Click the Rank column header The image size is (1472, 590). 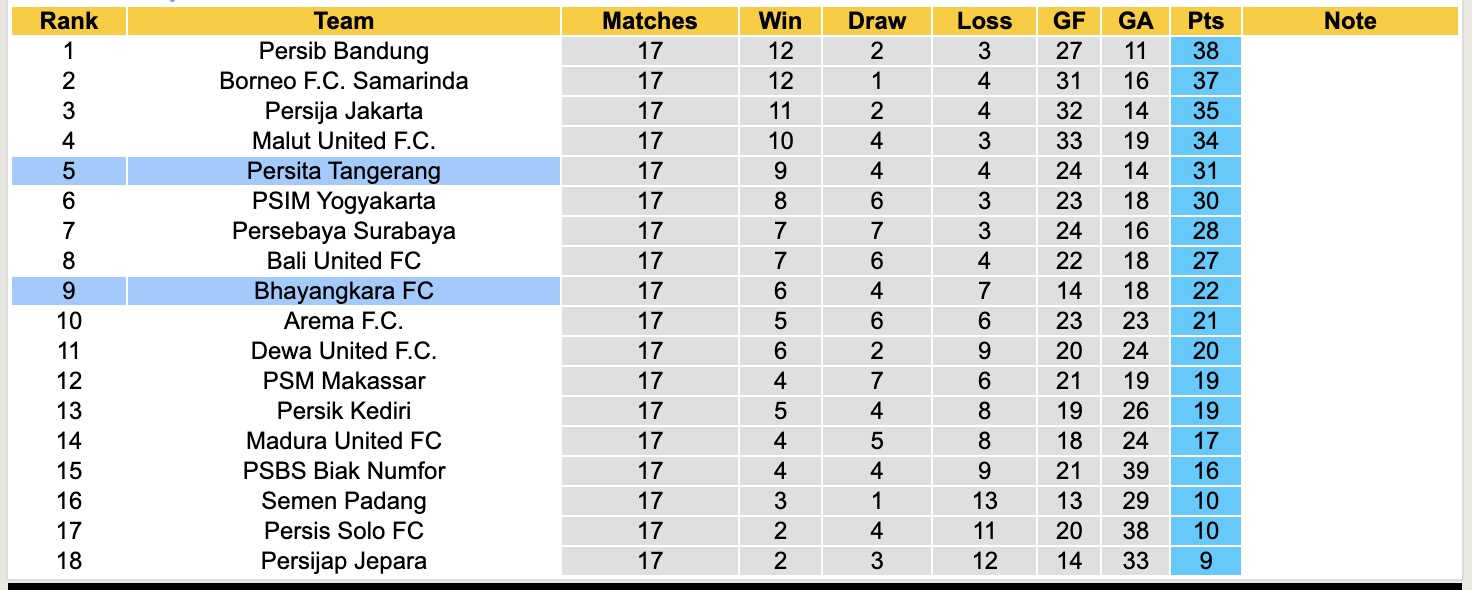click(x=69, y=21)
